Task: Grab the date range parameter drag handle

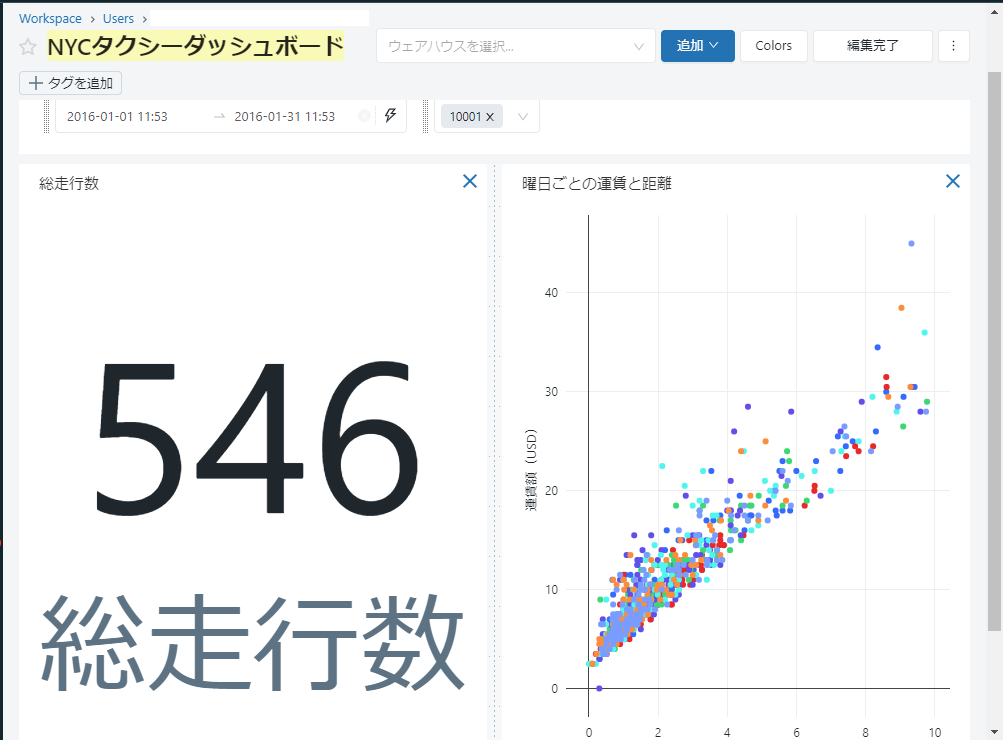Action: tap(46, 116)
